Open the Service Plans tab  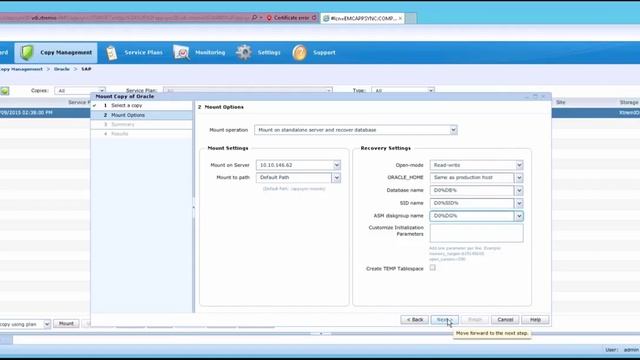(135, 53)
